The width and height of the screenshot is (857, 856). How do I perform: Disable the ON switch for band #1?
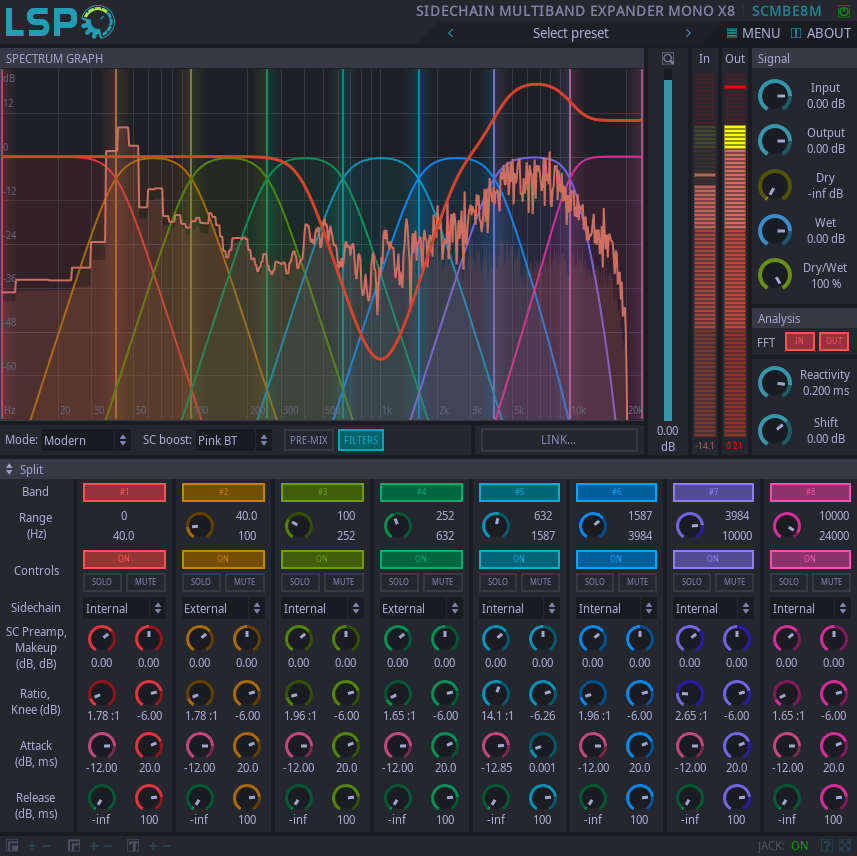pos(124,558)
